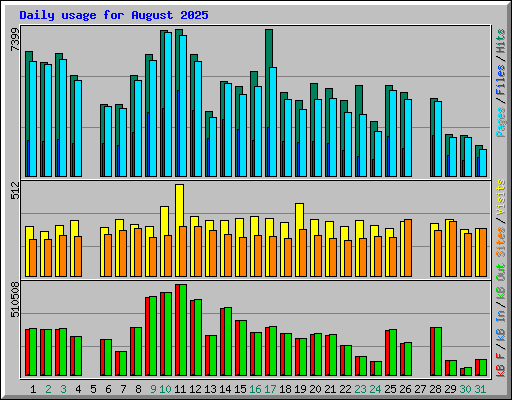Click the day 6 axis label
The height and width of the screenshot is (400, 512).
tap(108, 389)
